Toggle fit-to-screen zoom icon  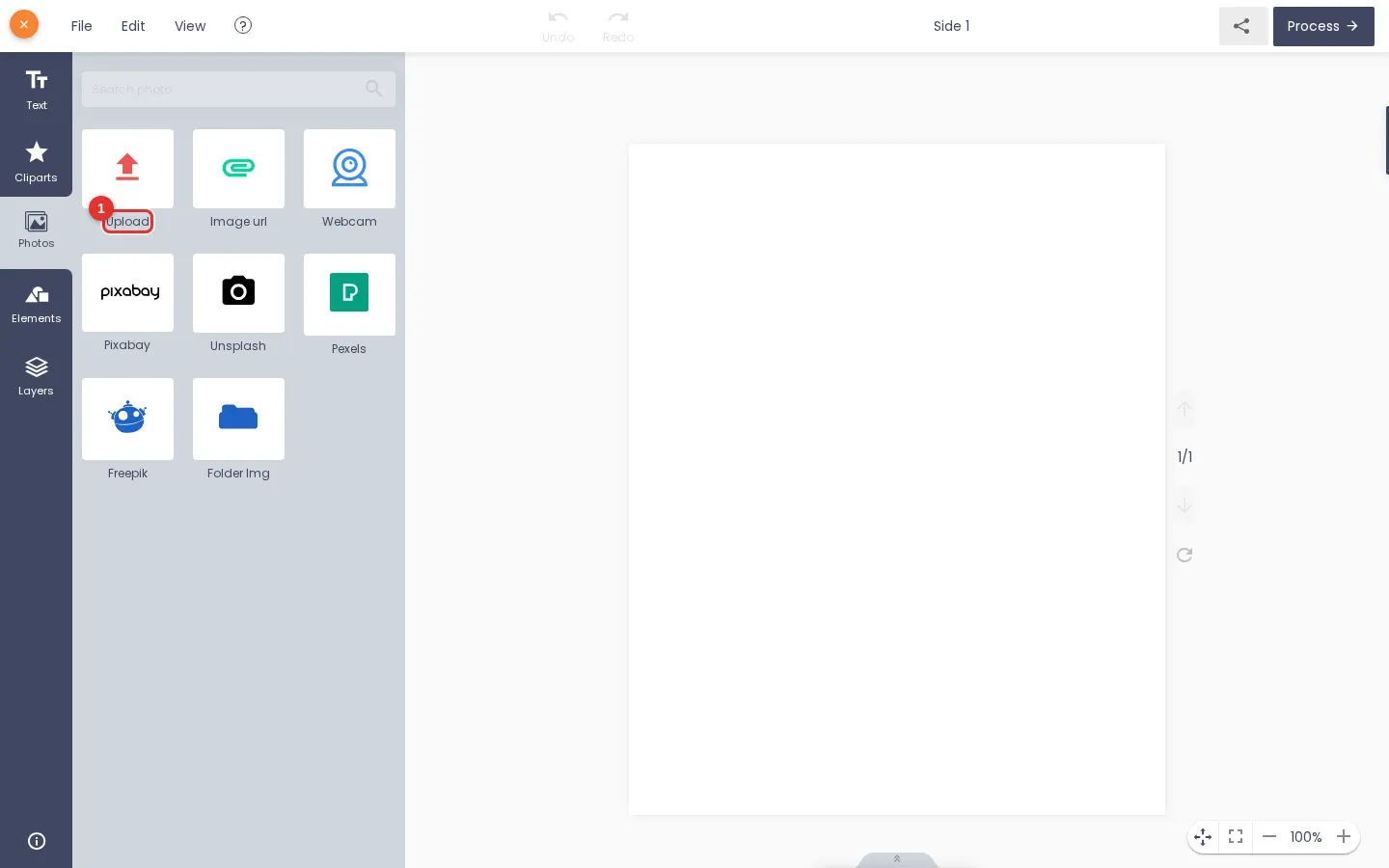(1236, 837)
